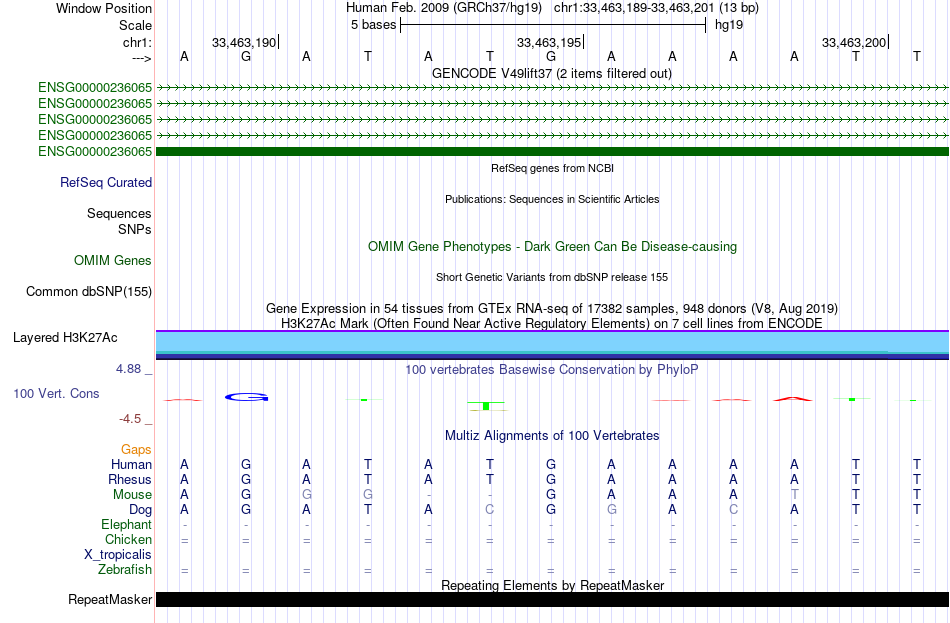Click the solid green ENSG00000236065 exon bar
950x623 pixels.
click(x=552, y=151)
